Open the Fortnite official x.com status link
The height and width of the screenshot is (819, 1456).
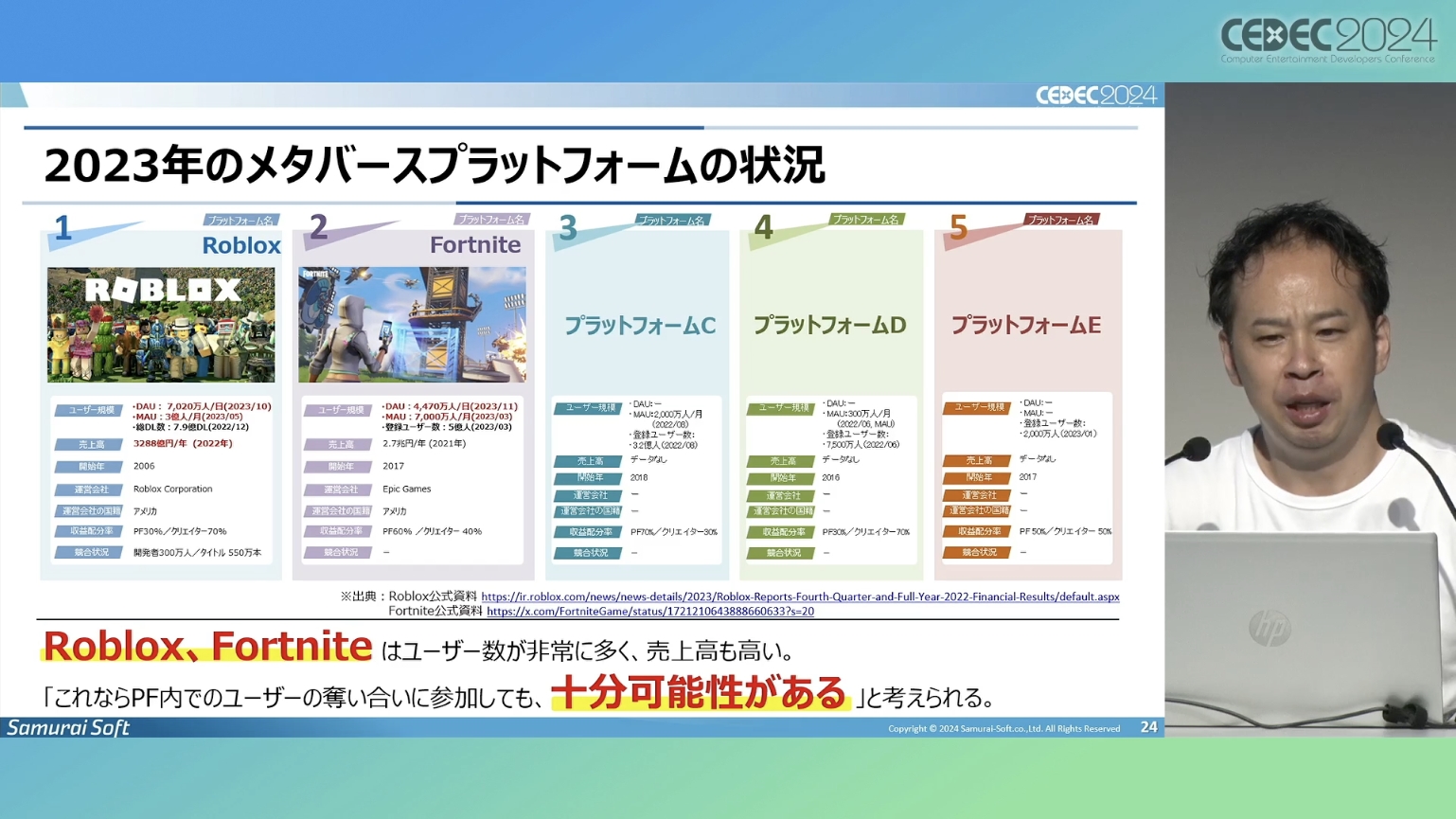pos(650,612)
